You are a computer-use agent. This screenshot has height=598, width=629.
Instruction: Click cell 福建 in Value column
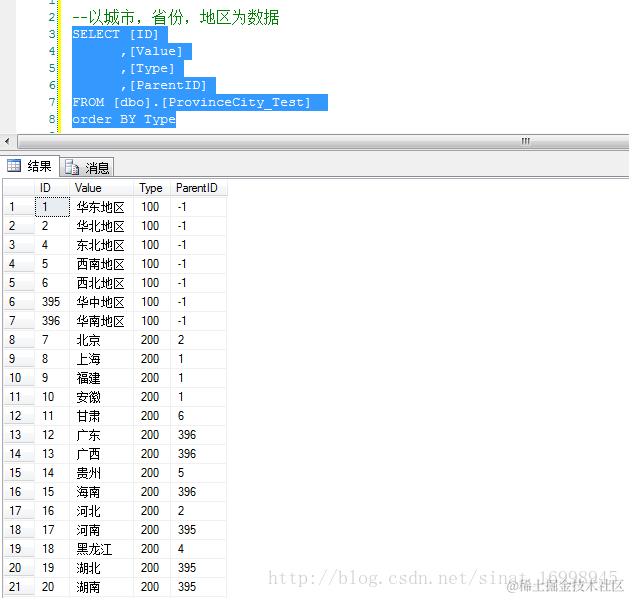click(101, 378)
